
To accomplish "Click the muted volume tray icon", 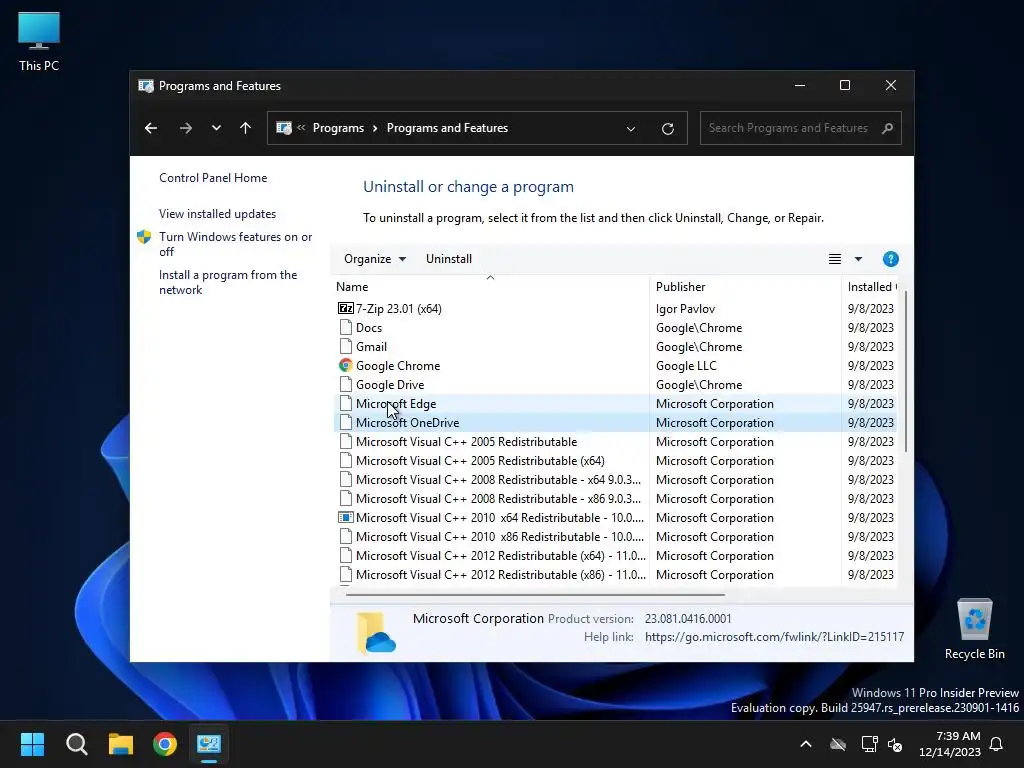I will [895, 744].
